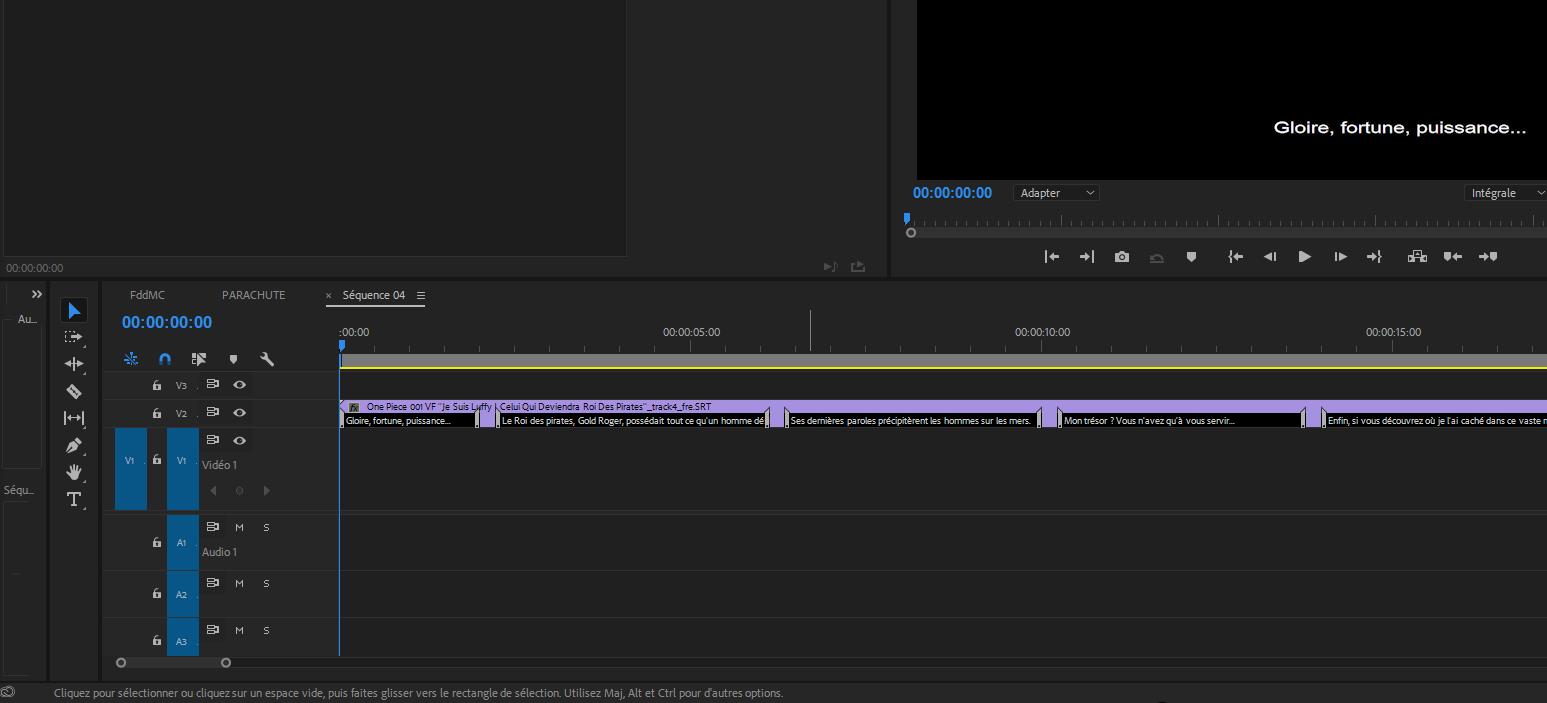
Task: Select the Type tool
Action: click(x=74, y=499)
